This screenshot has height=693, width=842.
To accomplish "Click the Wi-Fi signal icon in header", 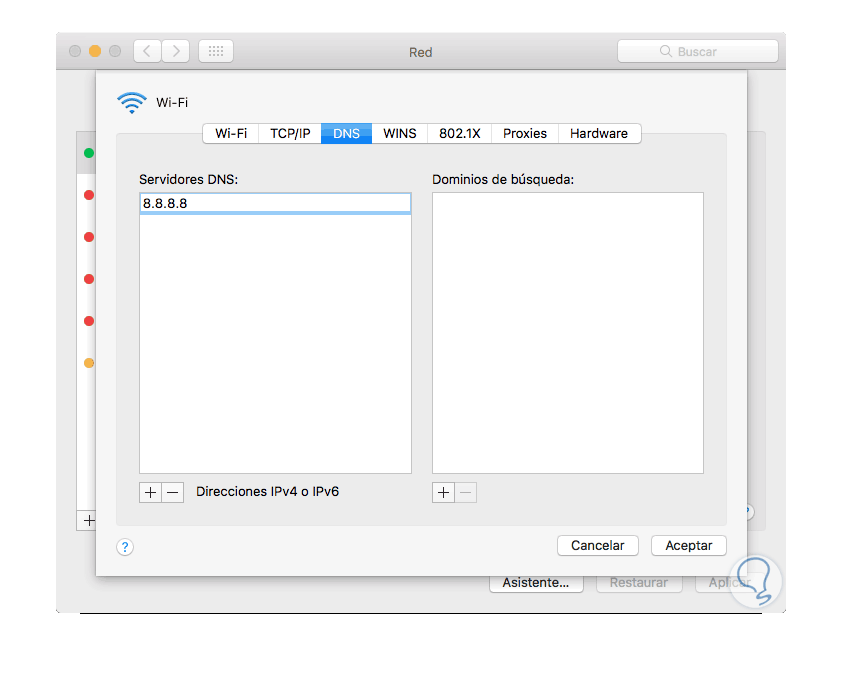I will tap(132, 103).
